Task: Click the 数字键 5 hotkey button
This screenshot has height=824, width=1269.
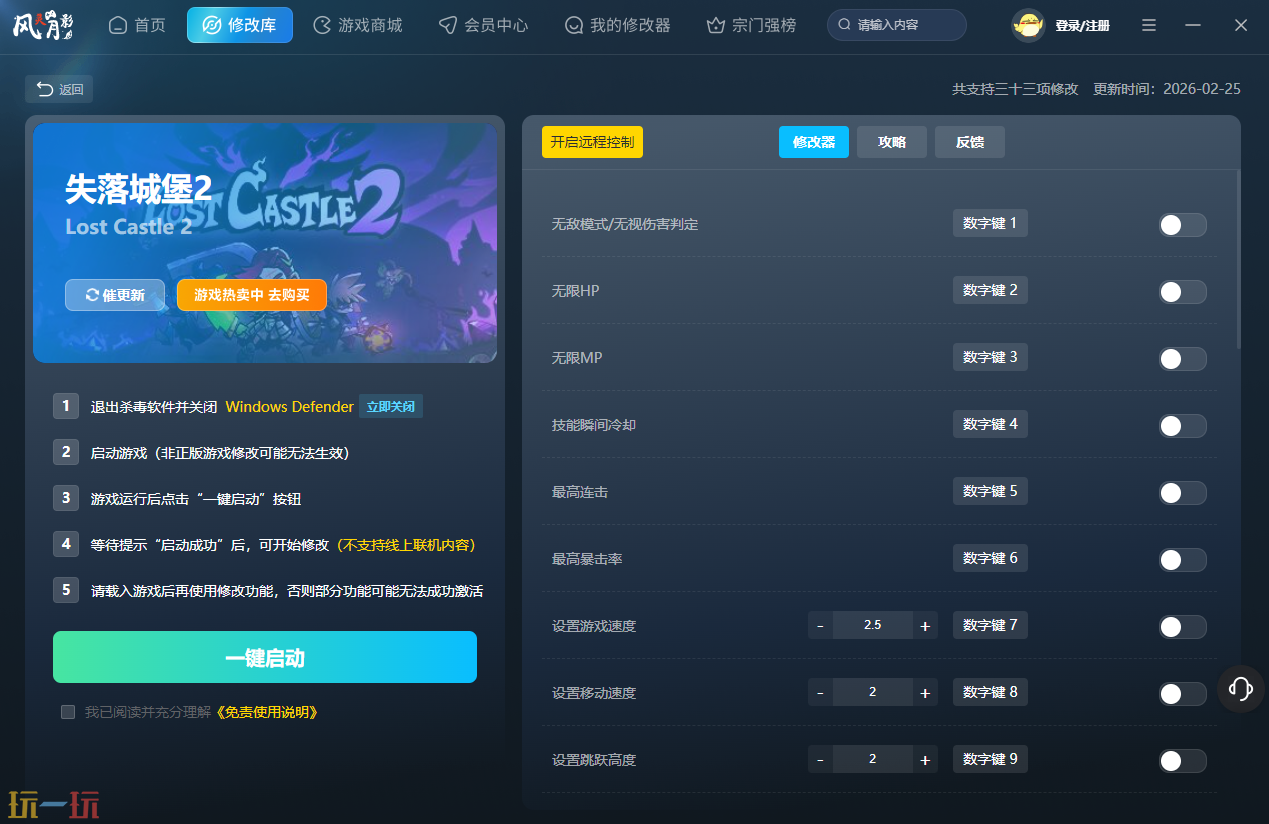Action: (990, 491)
